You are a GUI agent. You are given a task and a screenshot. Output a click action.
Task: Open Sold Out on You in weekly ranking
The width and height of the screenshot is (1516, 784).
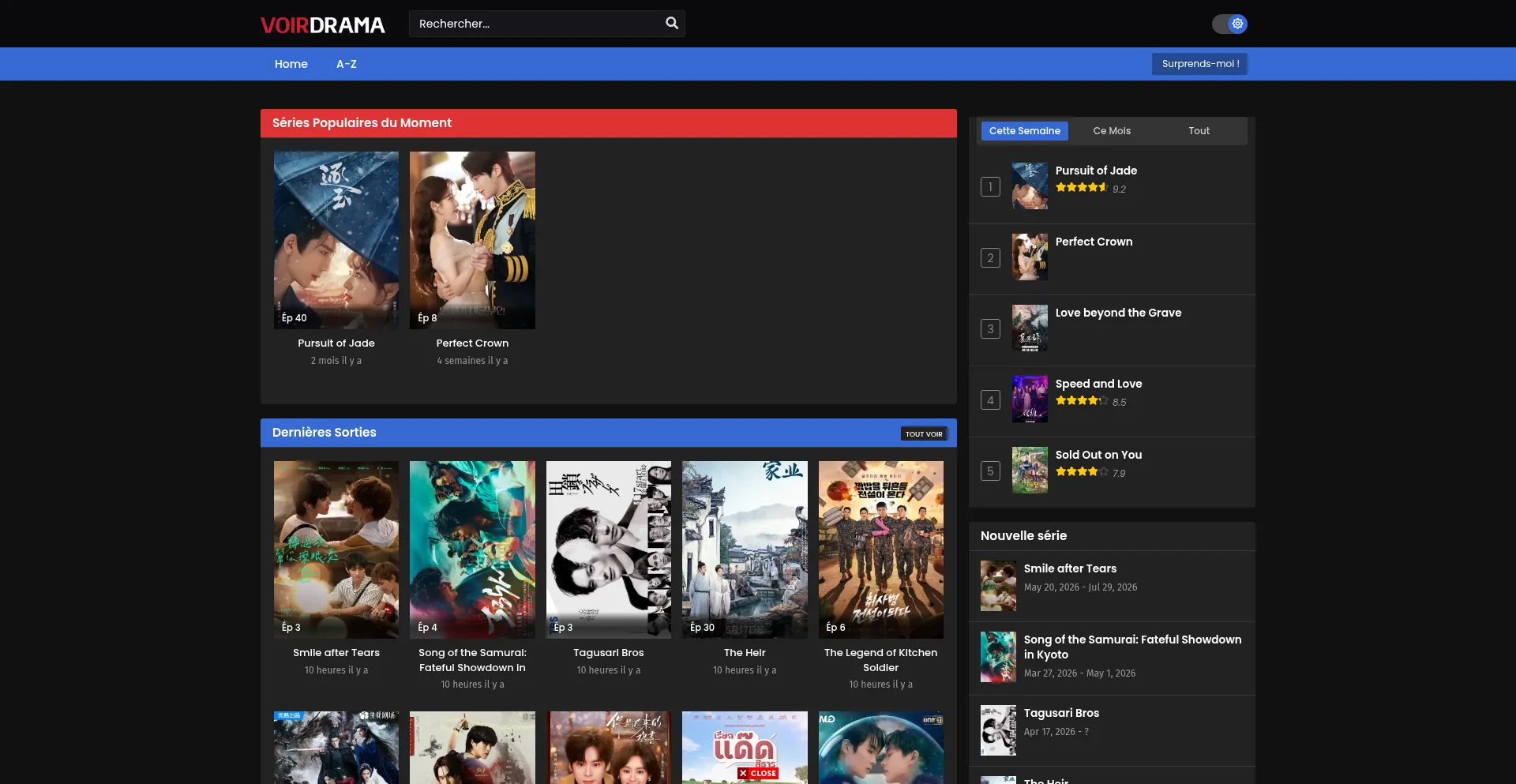click(1098, 455)
